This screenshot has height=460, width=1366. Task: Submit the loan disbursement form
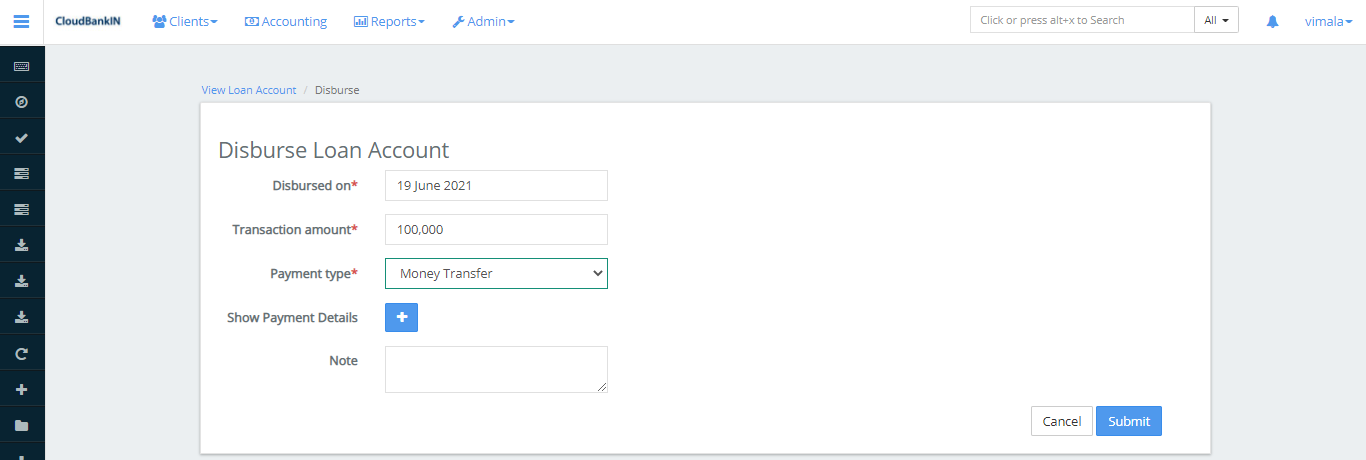click(x=1128, y=421)
